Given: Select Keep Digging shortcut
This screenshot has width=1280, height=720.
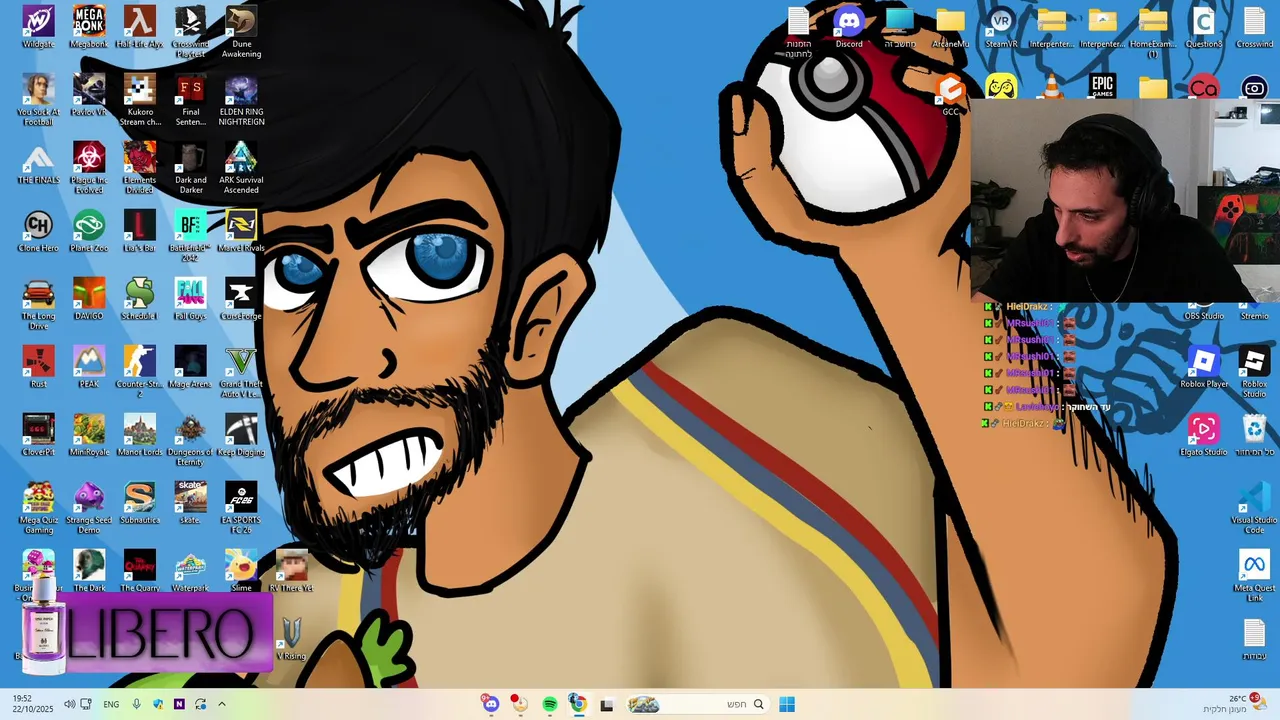Looking at the screenshot, I should tap(241, 435).
